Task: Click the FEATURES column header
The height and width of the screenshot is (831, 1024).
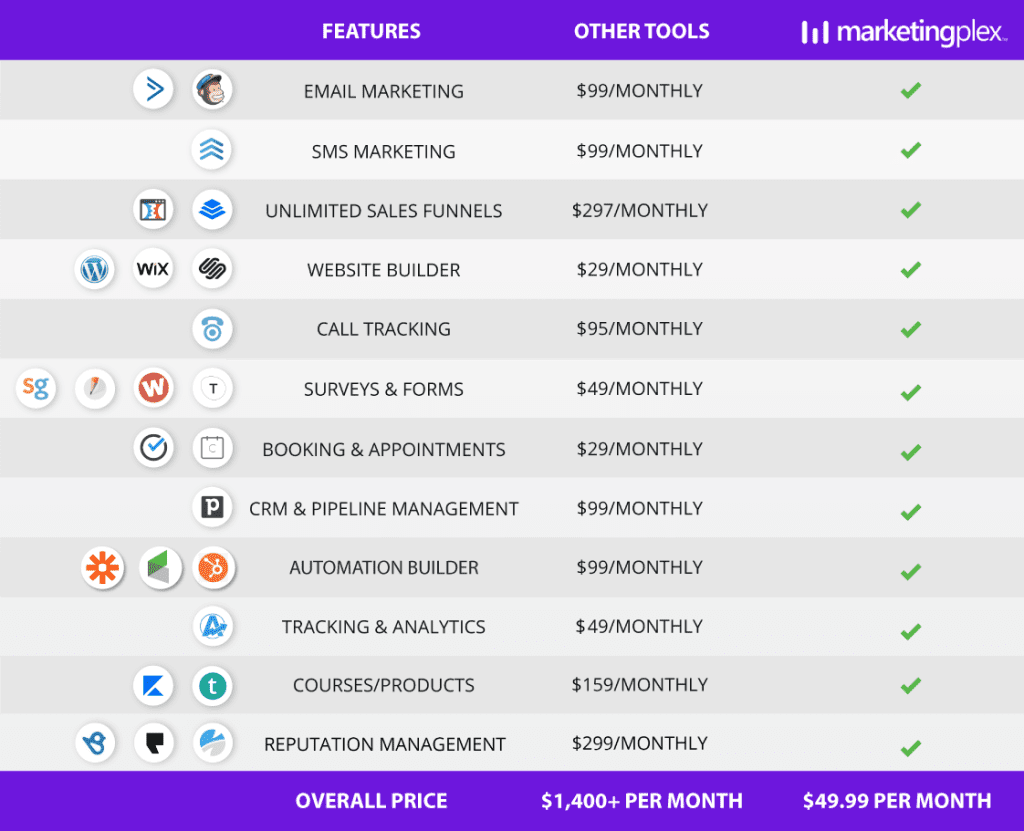Action: pos(371,31)
